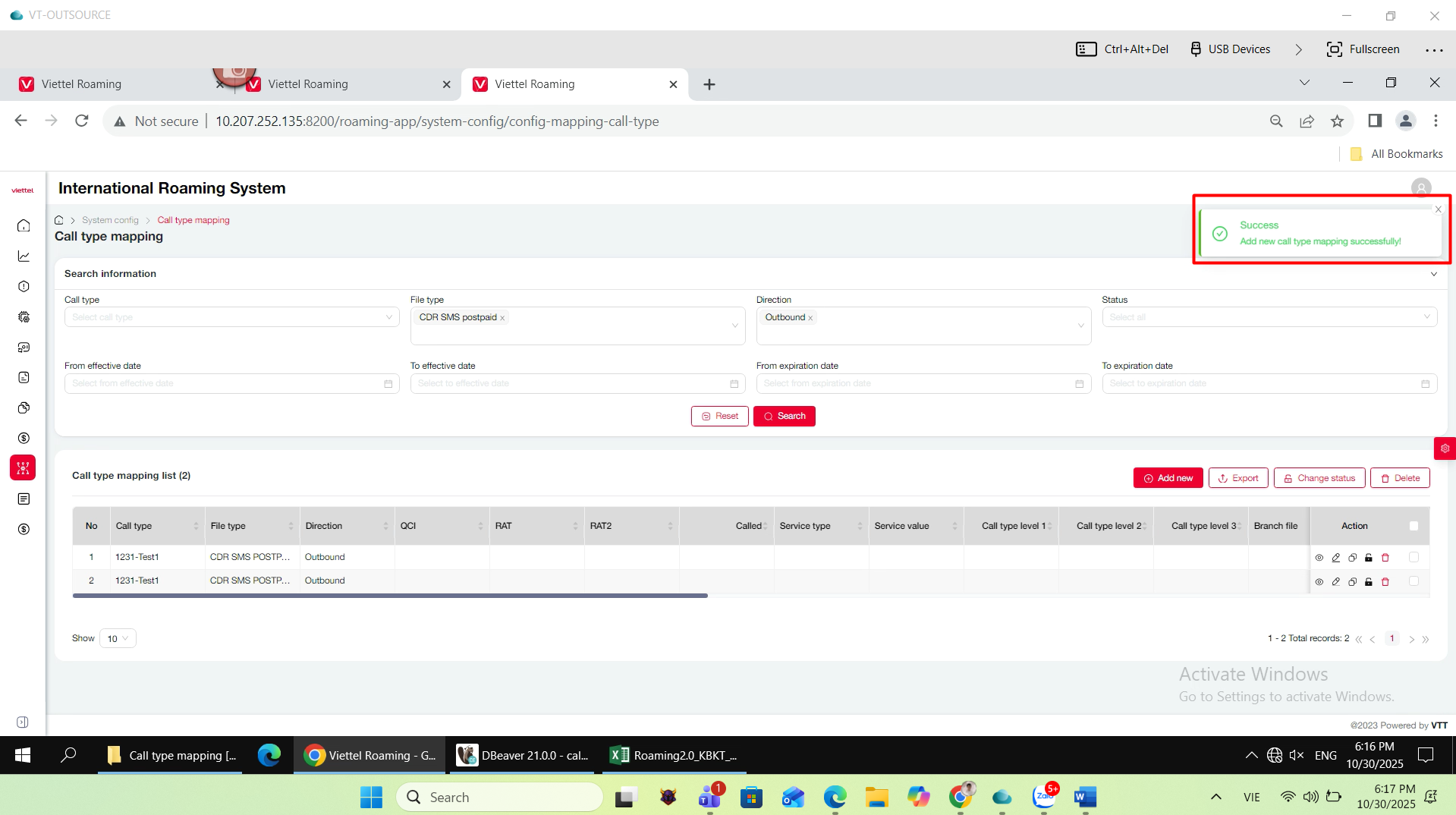The width and height of the screenshot is (1456, 815).
Task: Click the lock icon for row 2
Action: pos(1369,582)
